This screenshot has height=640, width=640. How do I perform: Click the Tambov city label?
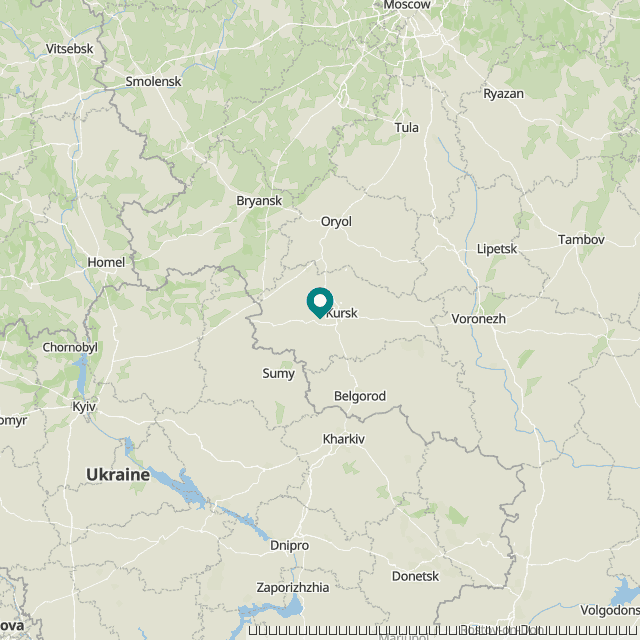tap(581, 240)
